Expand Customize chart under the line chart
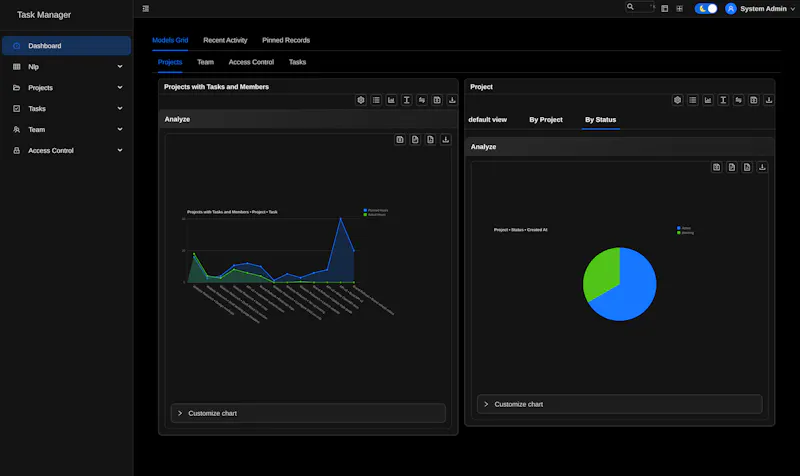800x476 pixels. [x=308, y=413]
